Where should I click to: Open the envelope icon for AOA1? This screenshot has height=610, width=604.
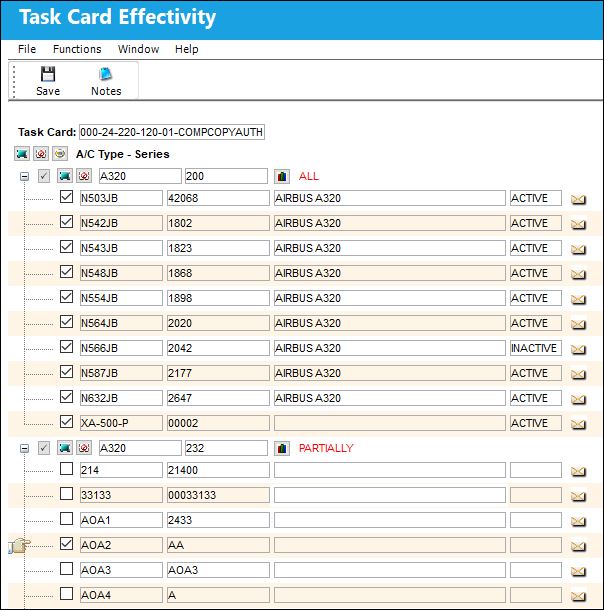(578, 521)
